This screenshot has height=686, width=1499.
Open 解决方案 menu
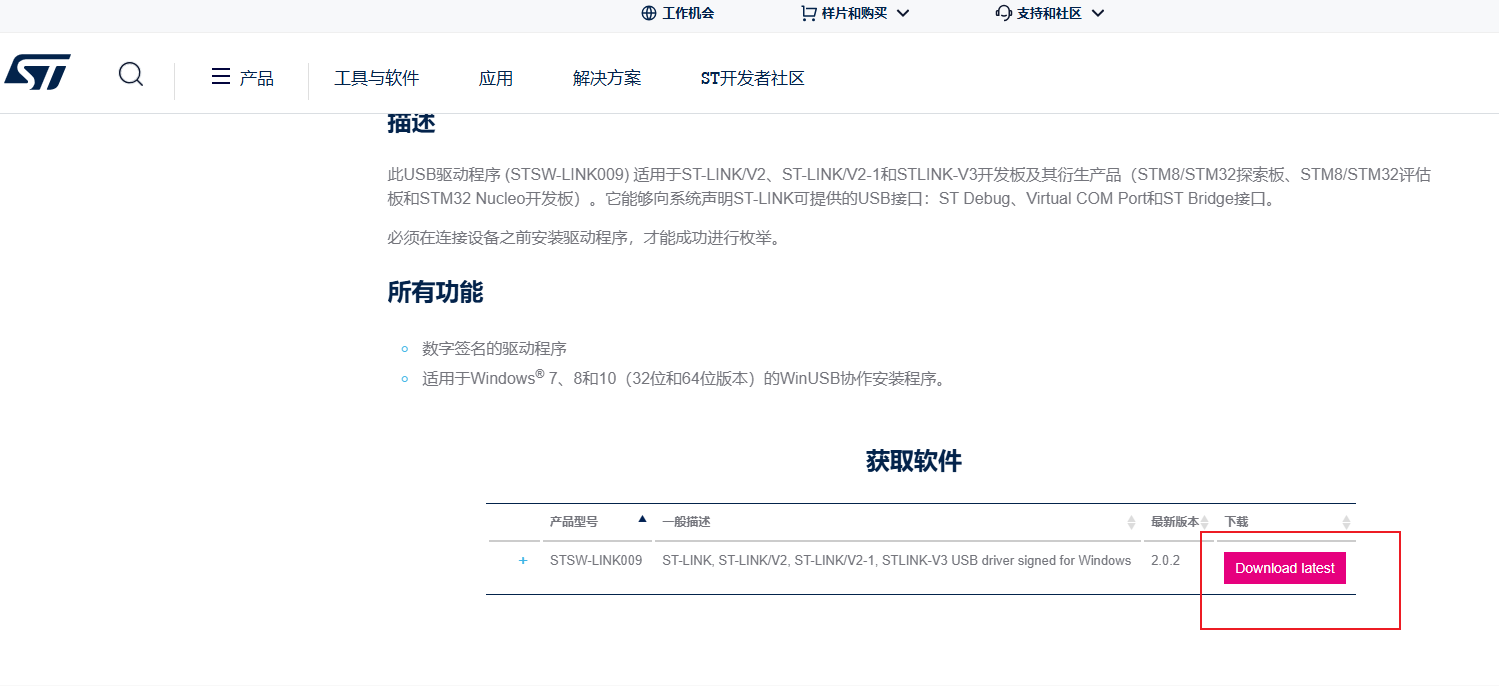[x=607, y=78]
